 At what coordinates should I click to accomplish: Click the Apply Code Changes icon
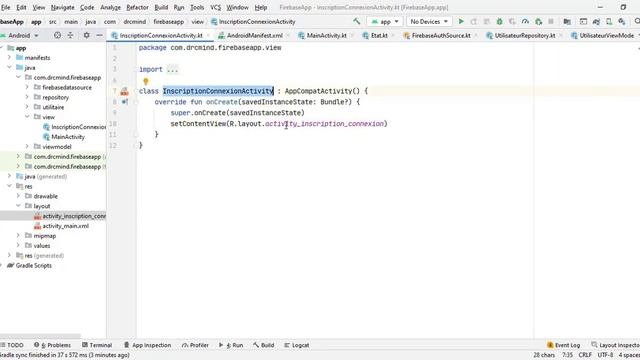487,21
